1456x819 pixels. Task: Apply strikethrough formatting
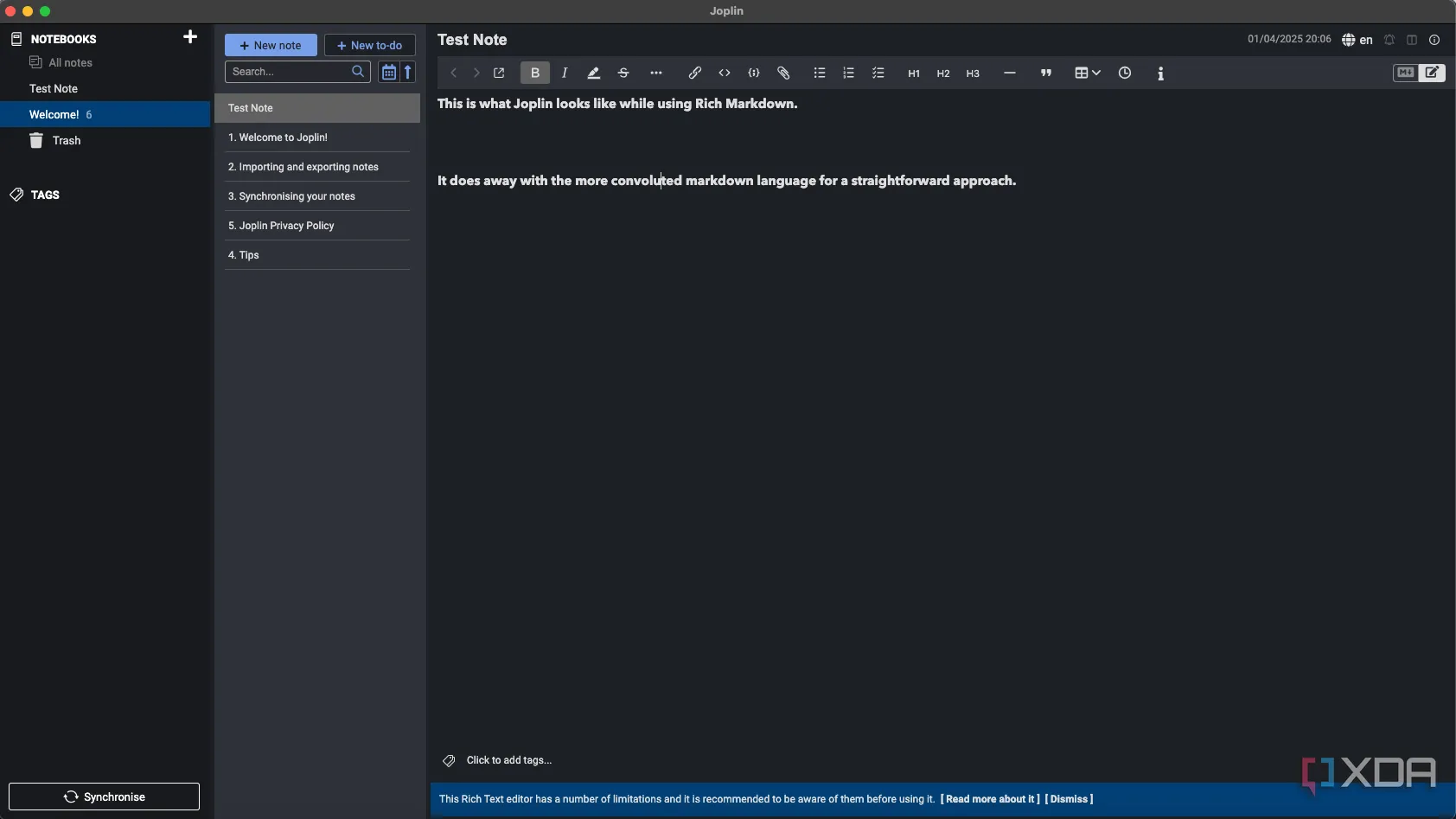(623, 74)
